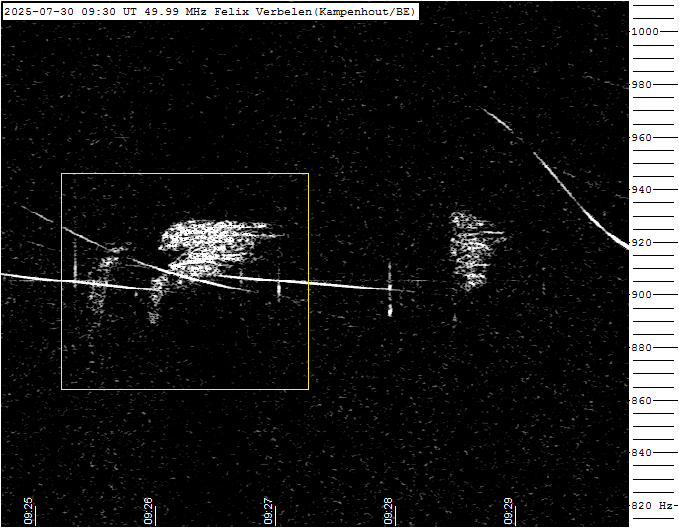Click the 09:27 time axis marker
Screen dimensions: 679x528
tap(268, 511)
